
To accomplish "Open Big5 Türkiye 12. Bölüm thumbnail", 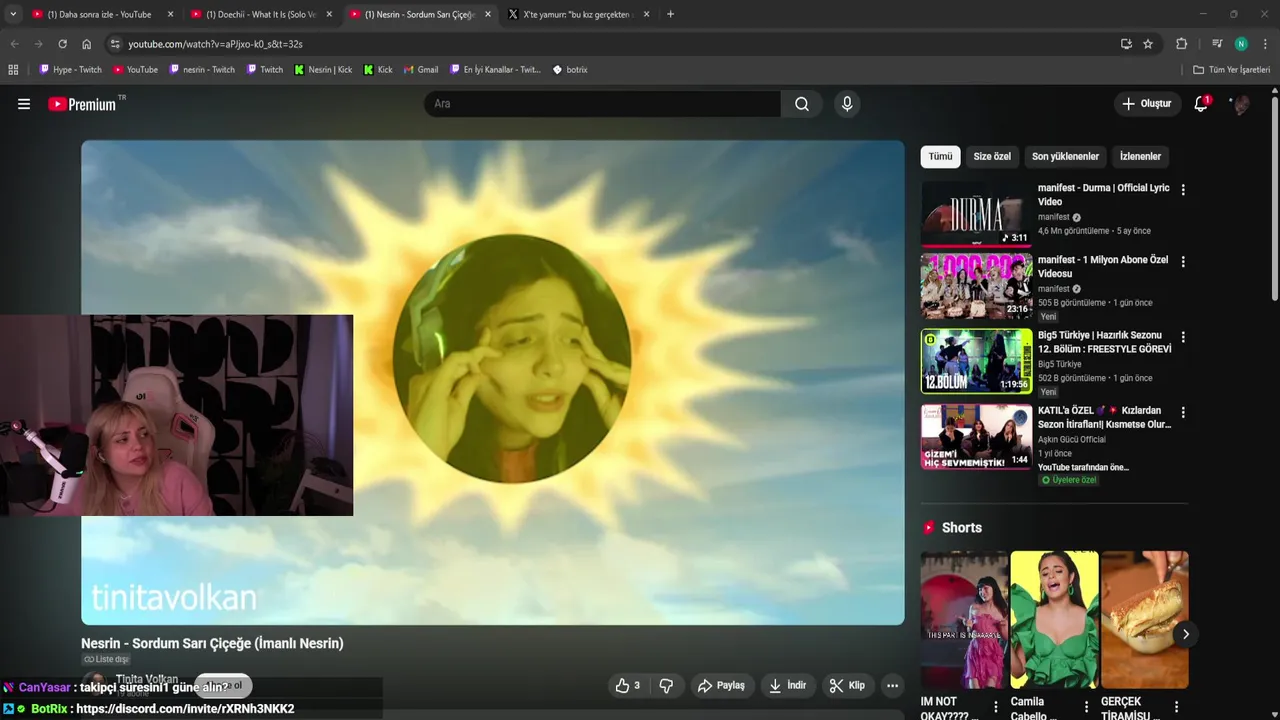I will [x=976, y=361].
